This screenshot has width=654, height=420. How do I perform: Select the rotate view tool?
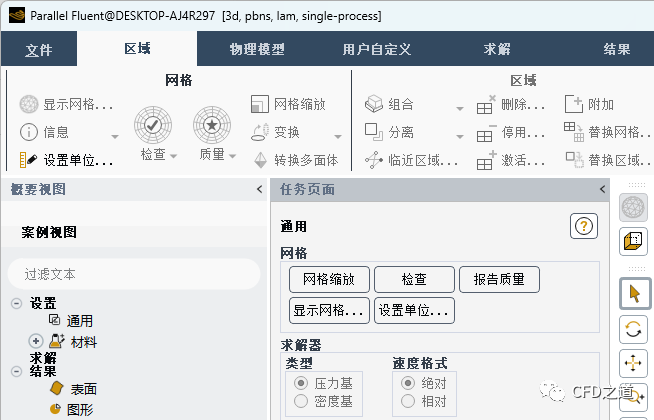pyautogui.click(x=633, y=329)
